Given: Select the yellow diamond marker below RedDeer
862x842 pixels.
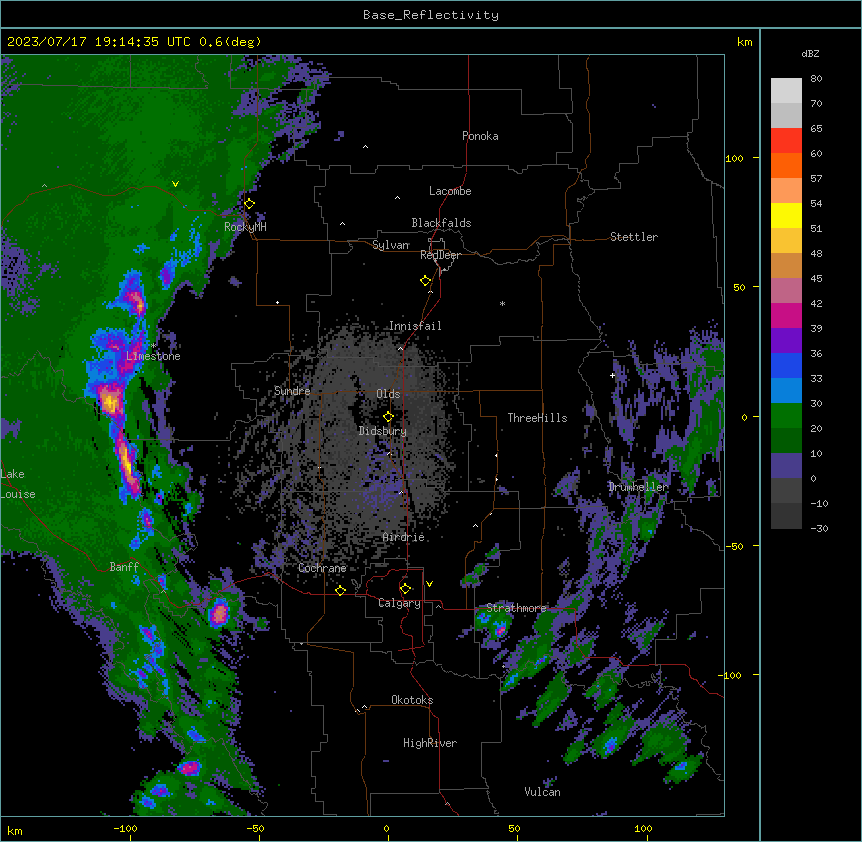Looking at the screenshot, I should [426, 281].
